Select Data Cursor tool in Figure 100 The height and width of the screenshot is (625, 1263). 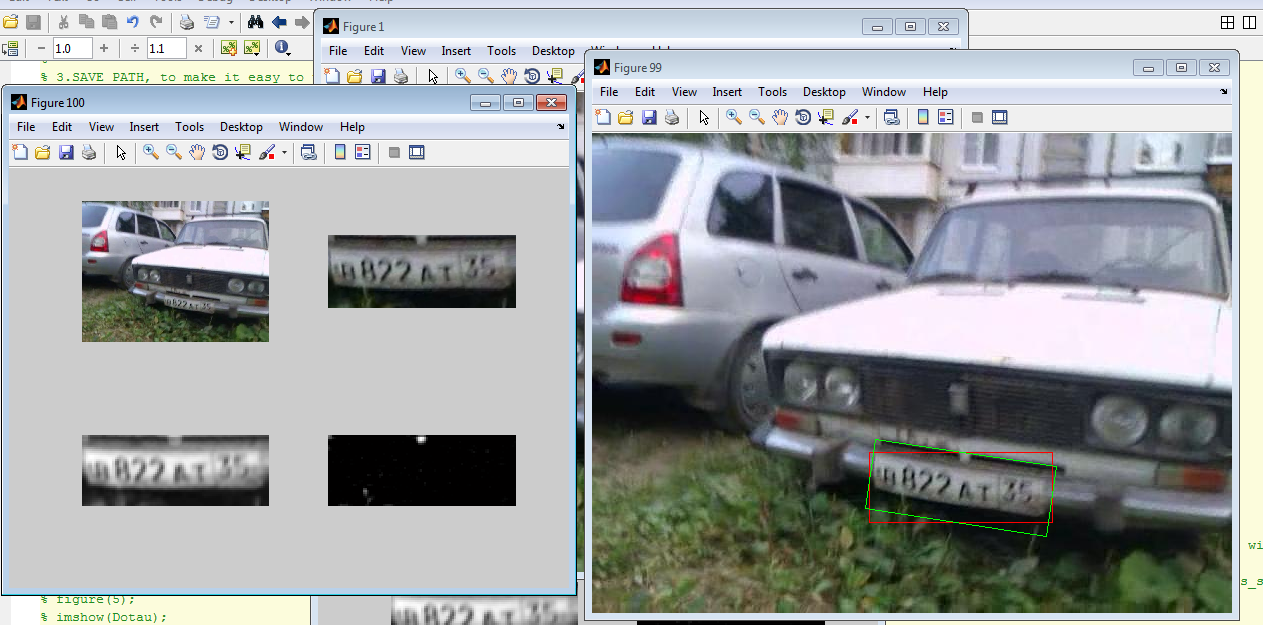pyautogui.click(x=243, y=153)
